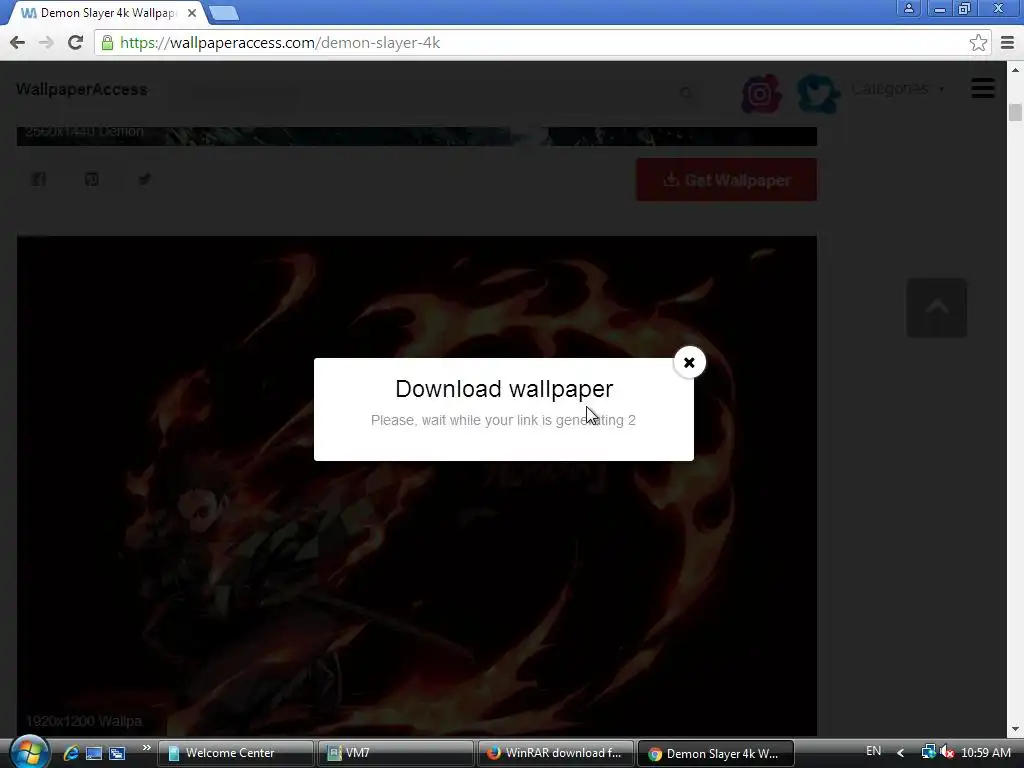Click the forward navigation arrow

[46, 42]
